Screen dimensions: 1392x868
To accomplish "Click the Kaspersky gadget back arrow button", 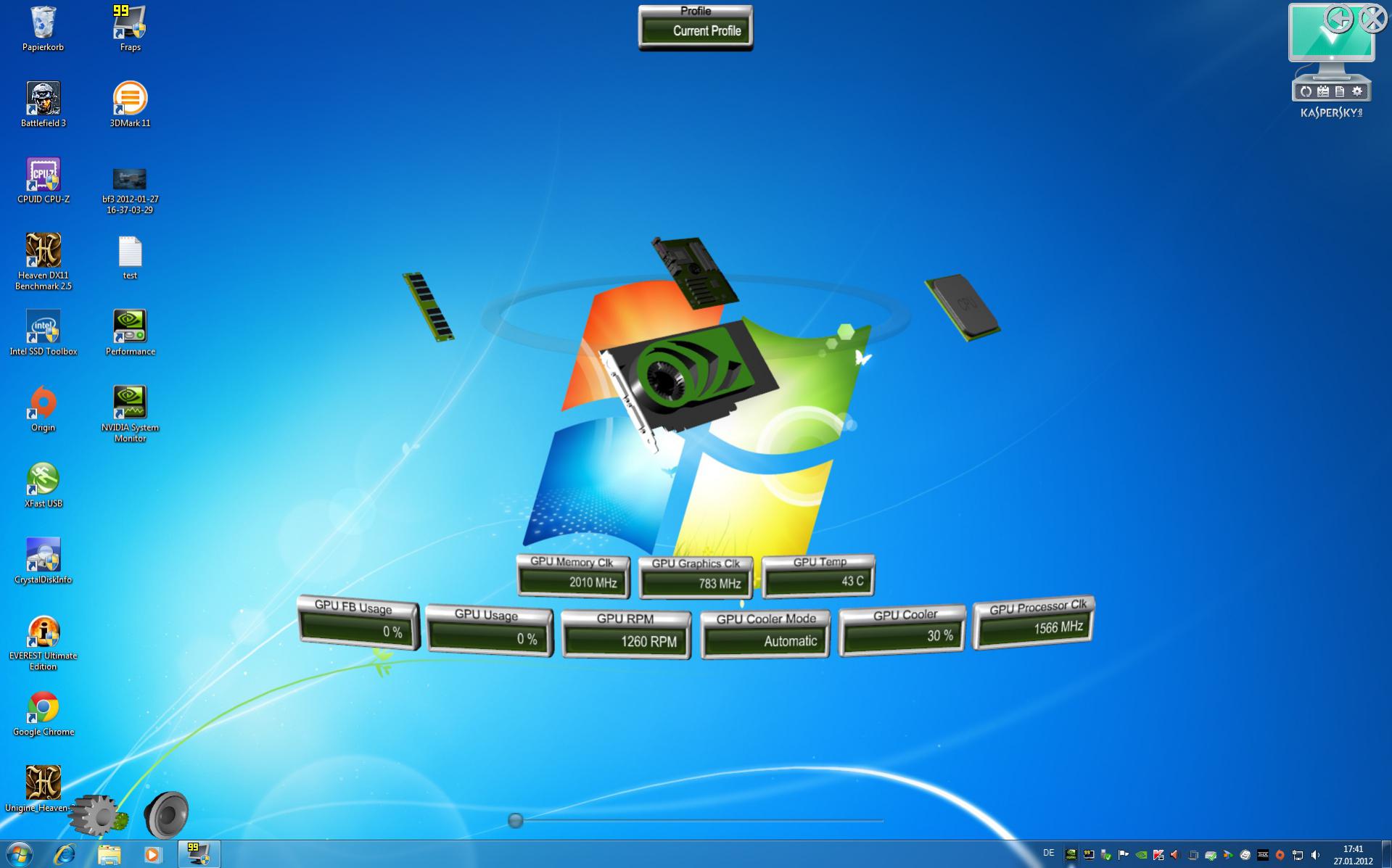I will pos(1339,19).
